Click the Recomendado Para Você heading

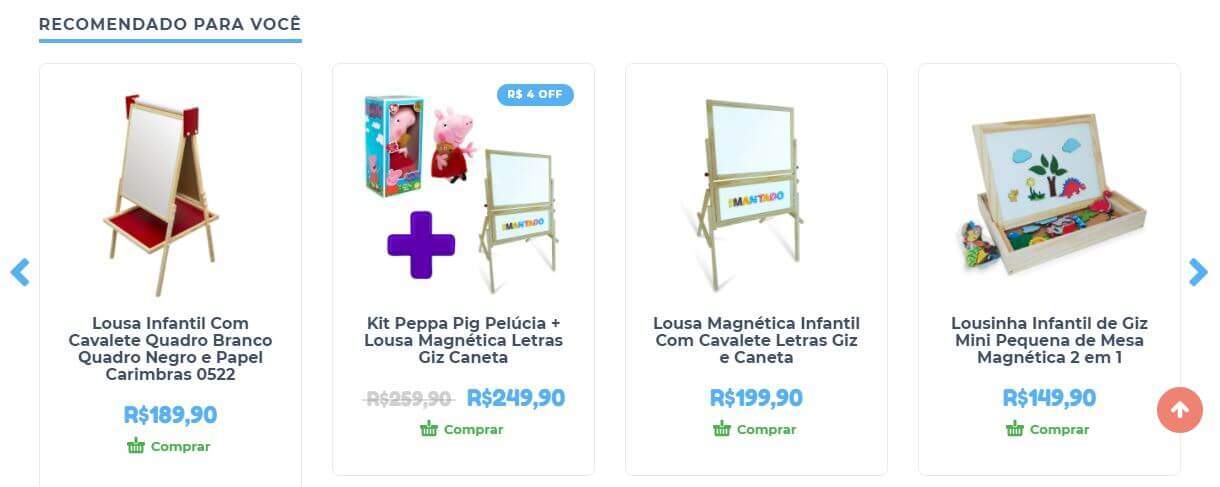[x=170, y=23]
